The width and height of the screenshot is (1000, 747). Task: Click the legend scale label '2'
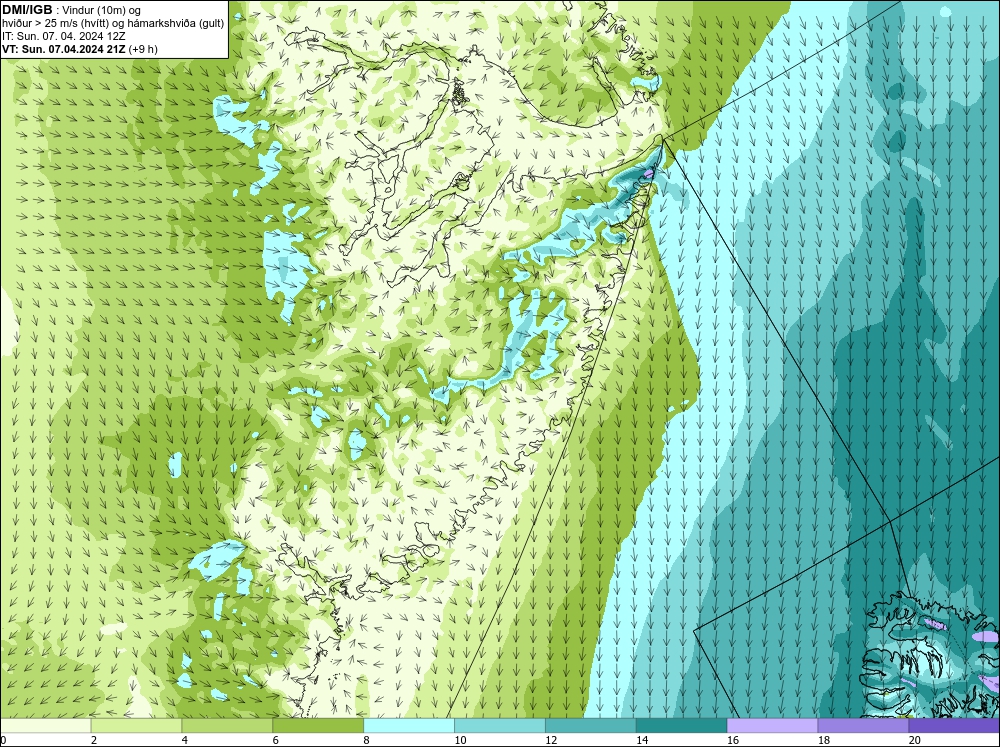94,740
